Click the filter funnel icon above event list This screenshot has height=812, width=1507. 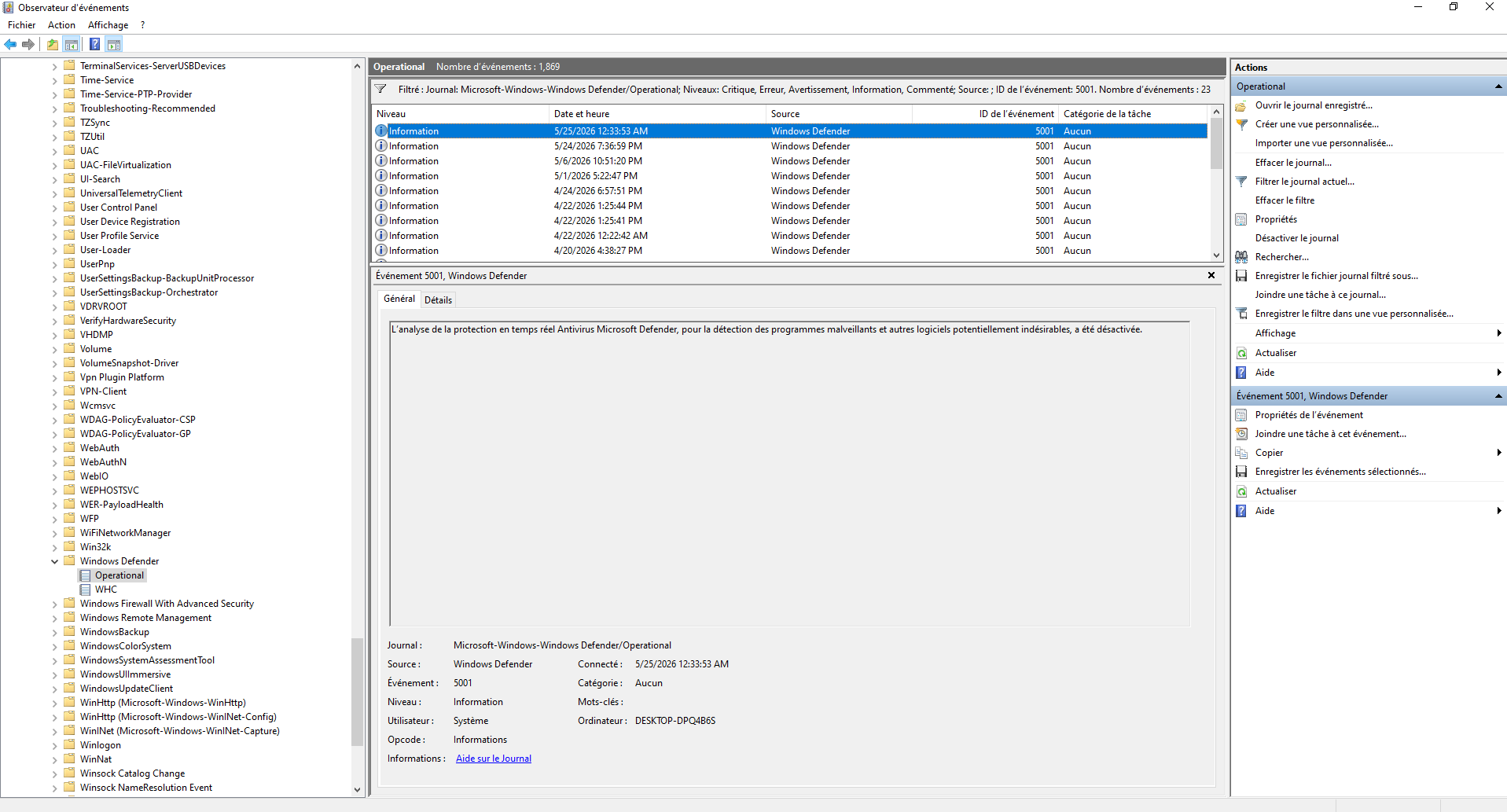[x=380, y=89]
